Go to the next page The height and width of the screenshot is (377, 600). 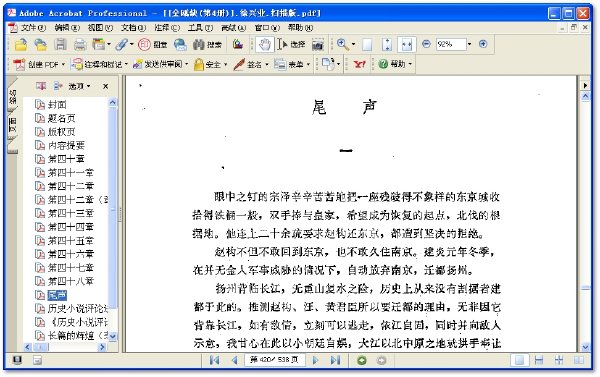315,361
